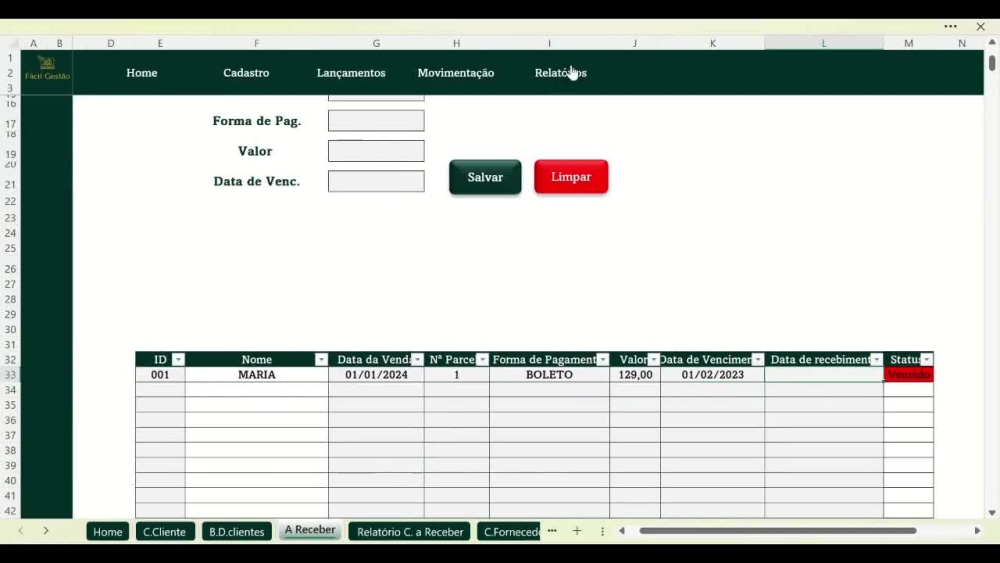Click the horizontal scrollbar right arrow
This screenshot has width=1000, height=563.
[977, 530]
